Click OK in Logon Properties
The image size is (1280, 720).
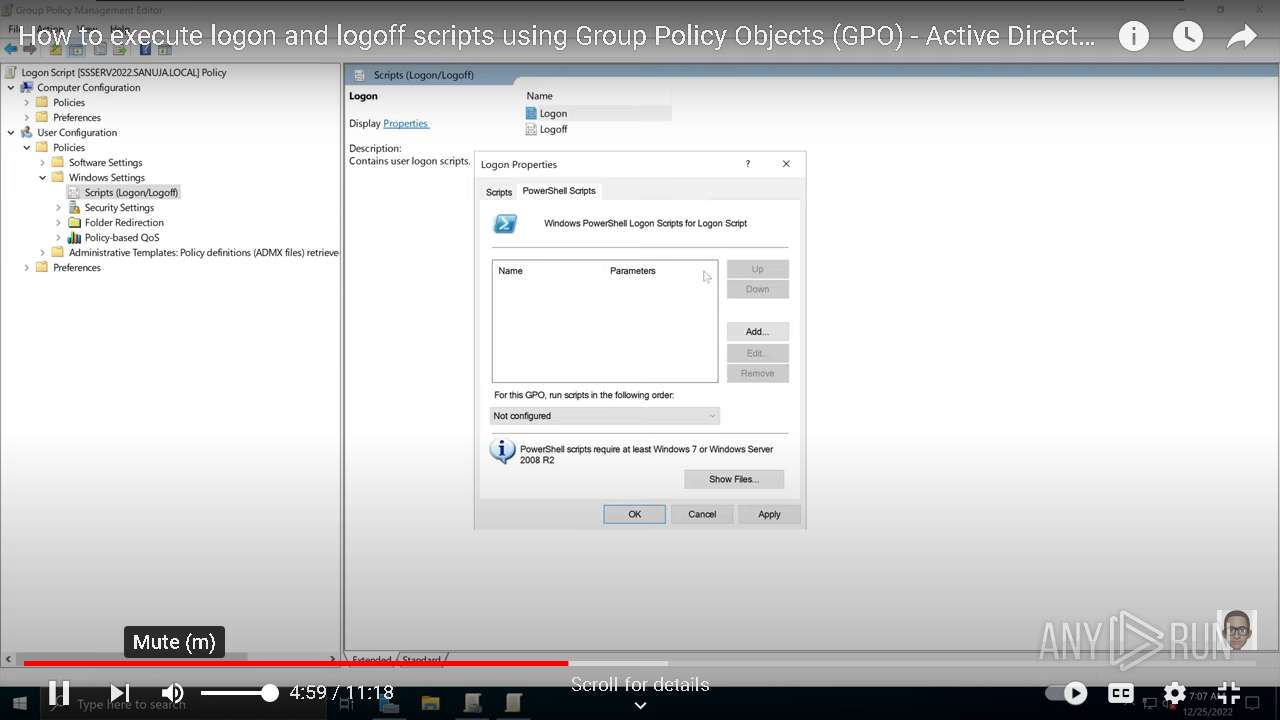point(634,514)
